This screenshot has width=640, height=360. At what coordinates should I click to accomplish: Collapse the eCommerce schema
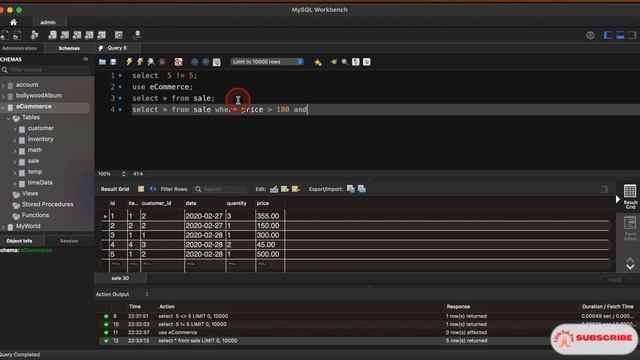tap(4, 107)
